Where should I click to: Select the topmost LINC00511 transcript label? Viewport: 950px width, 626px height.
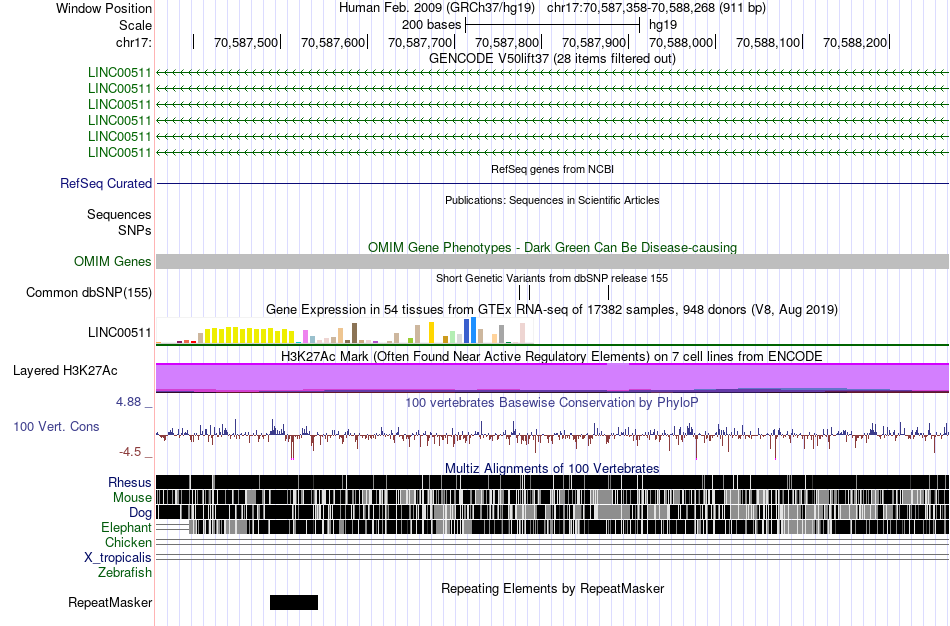click(x=119, y=73)
